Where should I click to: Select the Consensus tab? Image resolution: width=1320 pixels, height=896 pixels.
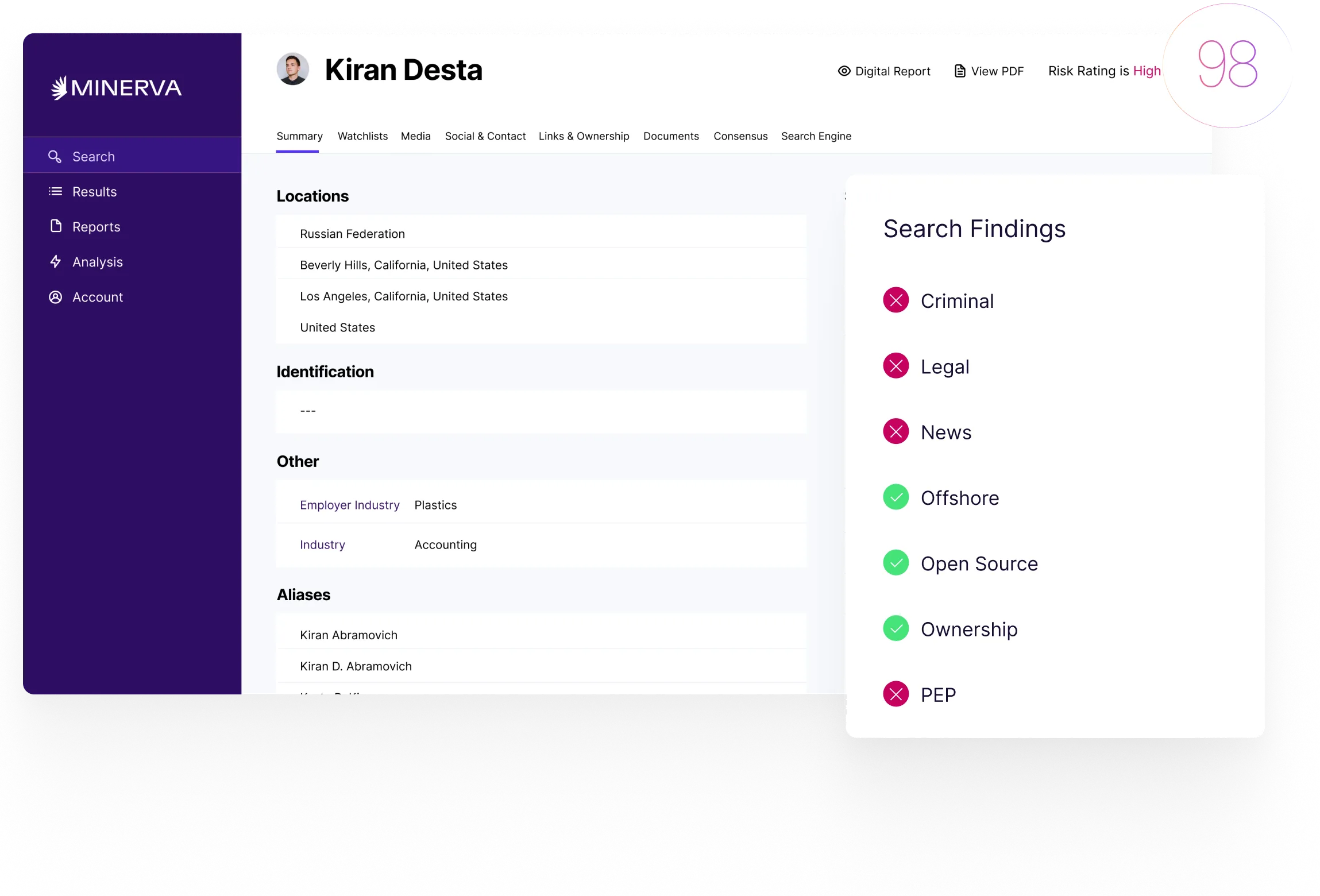tap(740, 136)
